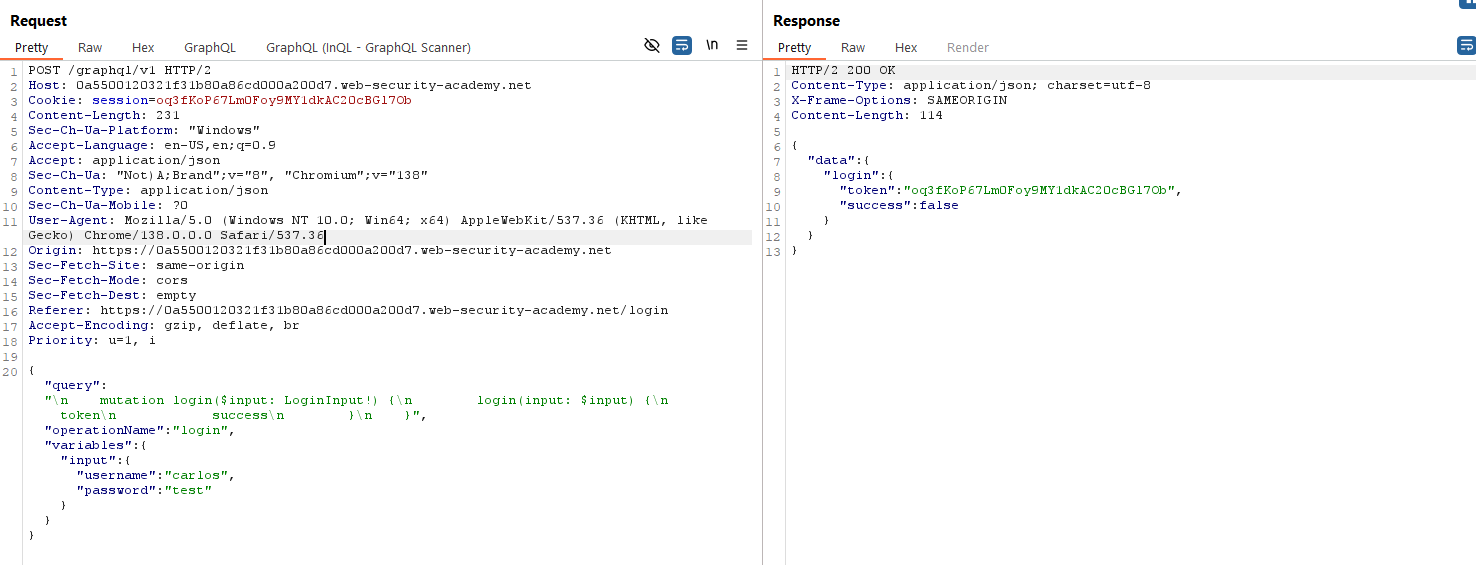Select the Request Pretty tab
Viewport: 1476px width, 565px height.
[32, 47]
